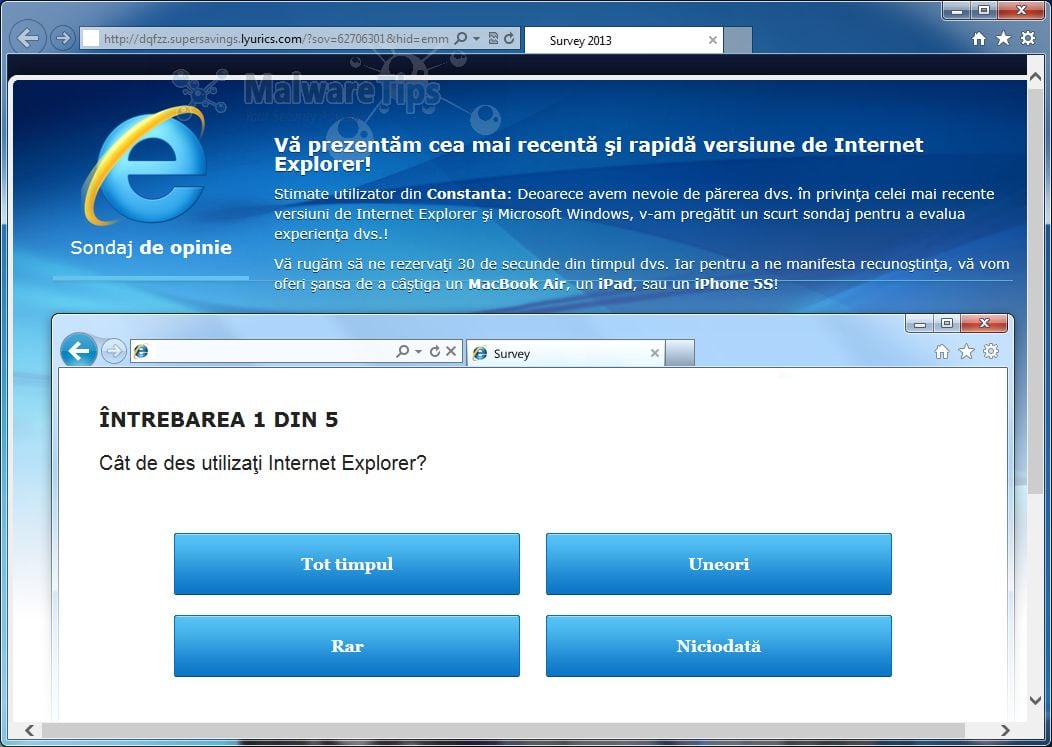Screen dimensions: 1052x747
Task: Click the new tab button next to the Survey tab
Action: pos(680,353)
